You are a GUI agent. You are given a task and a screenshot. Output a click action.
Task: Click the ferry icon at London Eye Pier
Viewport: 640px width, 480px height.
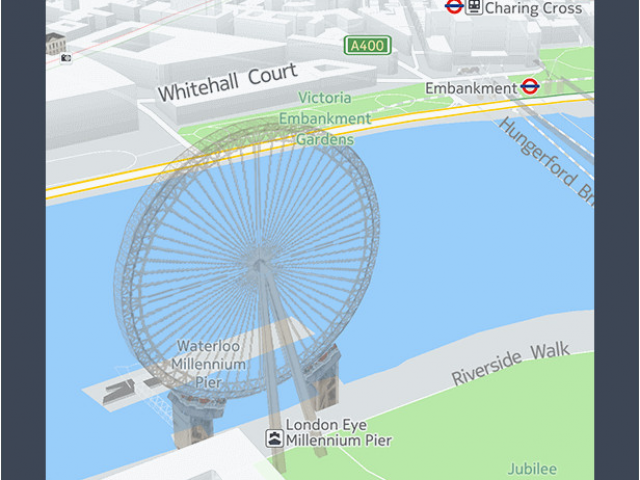click(x=274, y=438)
